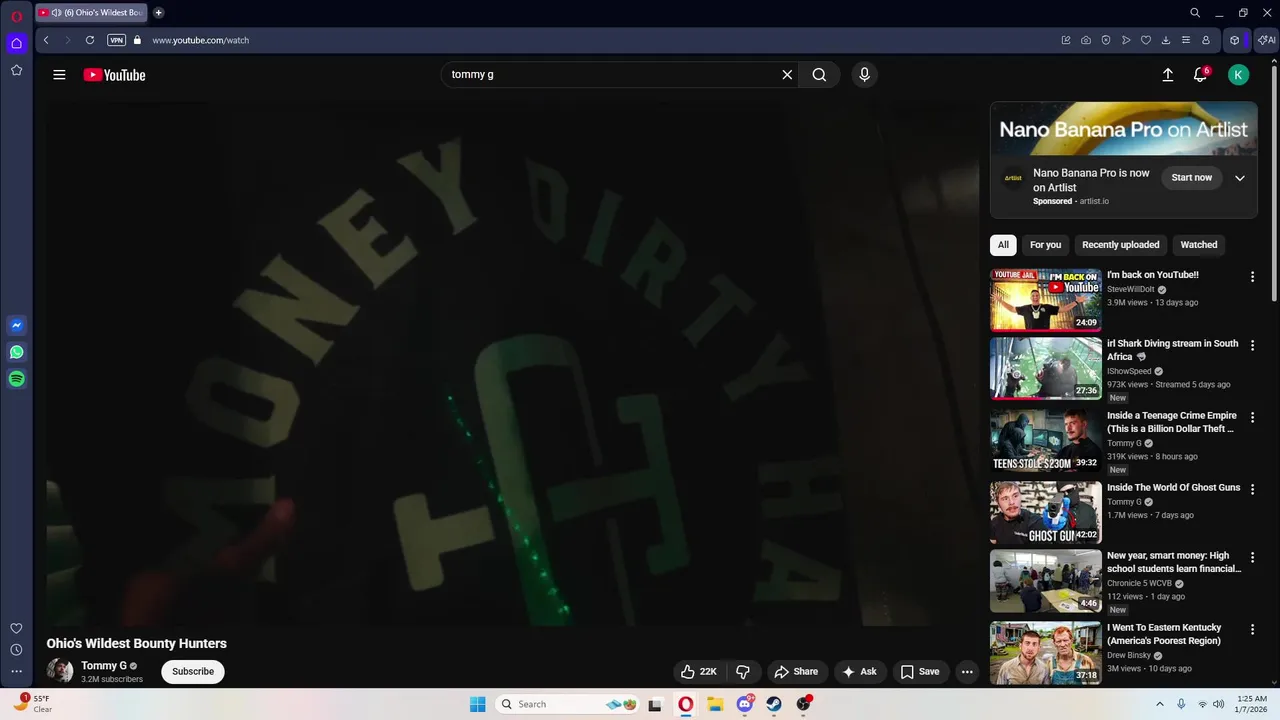1280x720 pixels.
Task: Open Tommy G channel name link
Action: coord(104,666)
